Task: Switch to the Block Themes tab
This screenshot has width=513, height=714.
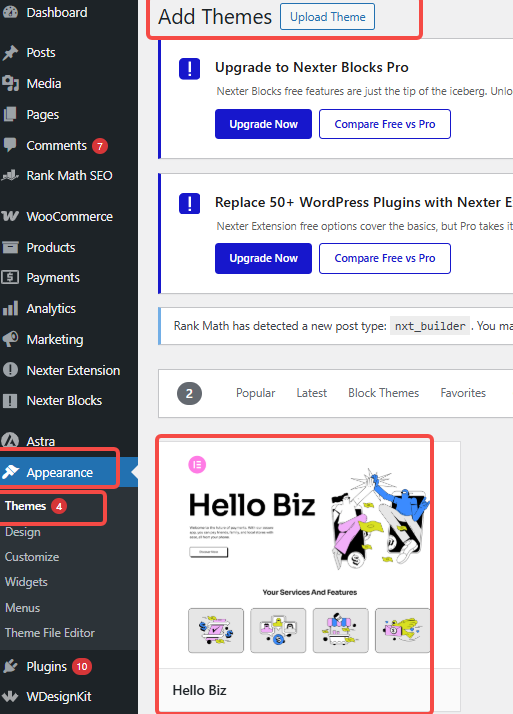Action: click(383, 393)
